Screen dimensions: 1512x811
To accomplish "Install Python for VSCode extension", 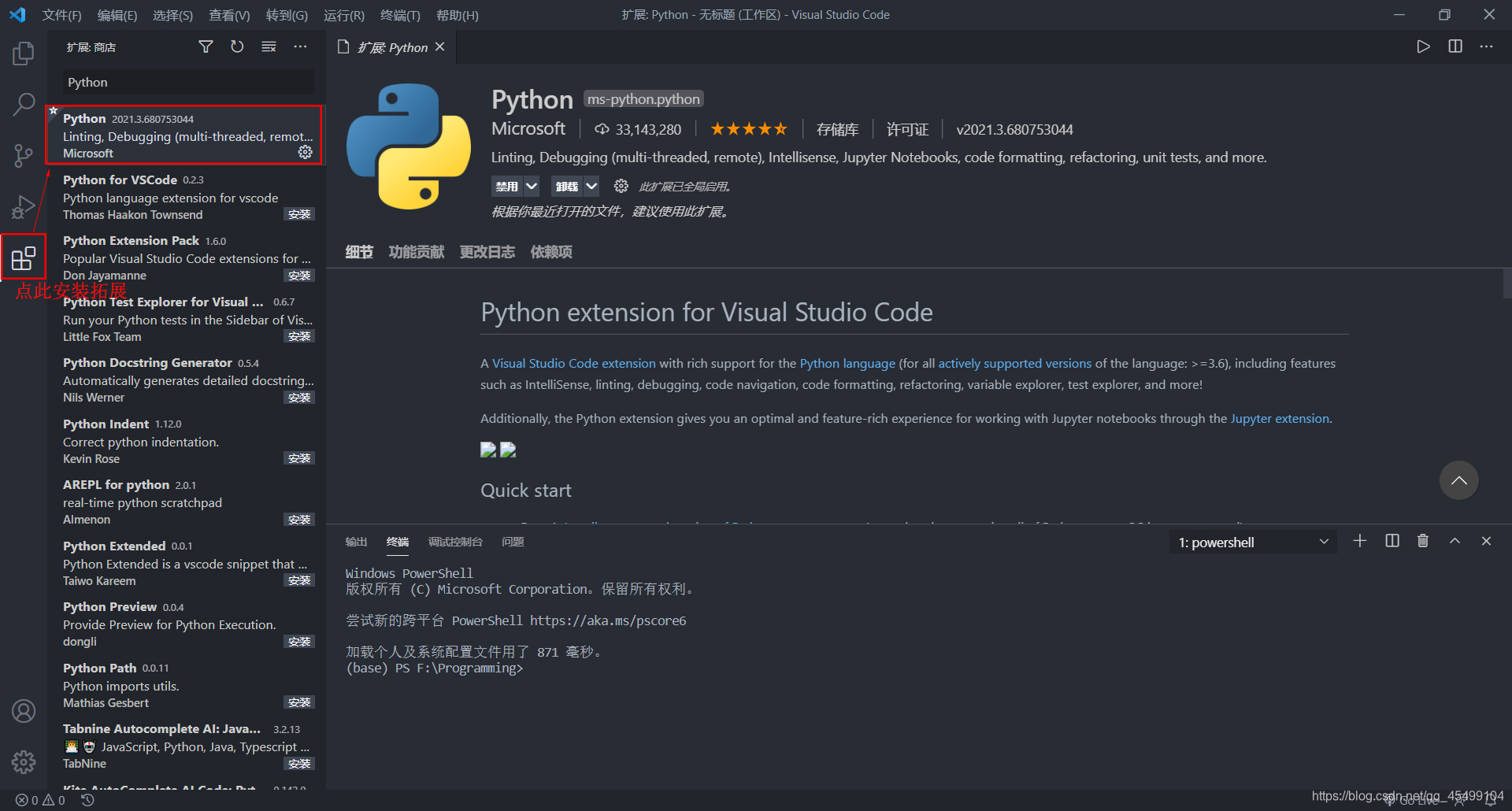I will 299,214.
